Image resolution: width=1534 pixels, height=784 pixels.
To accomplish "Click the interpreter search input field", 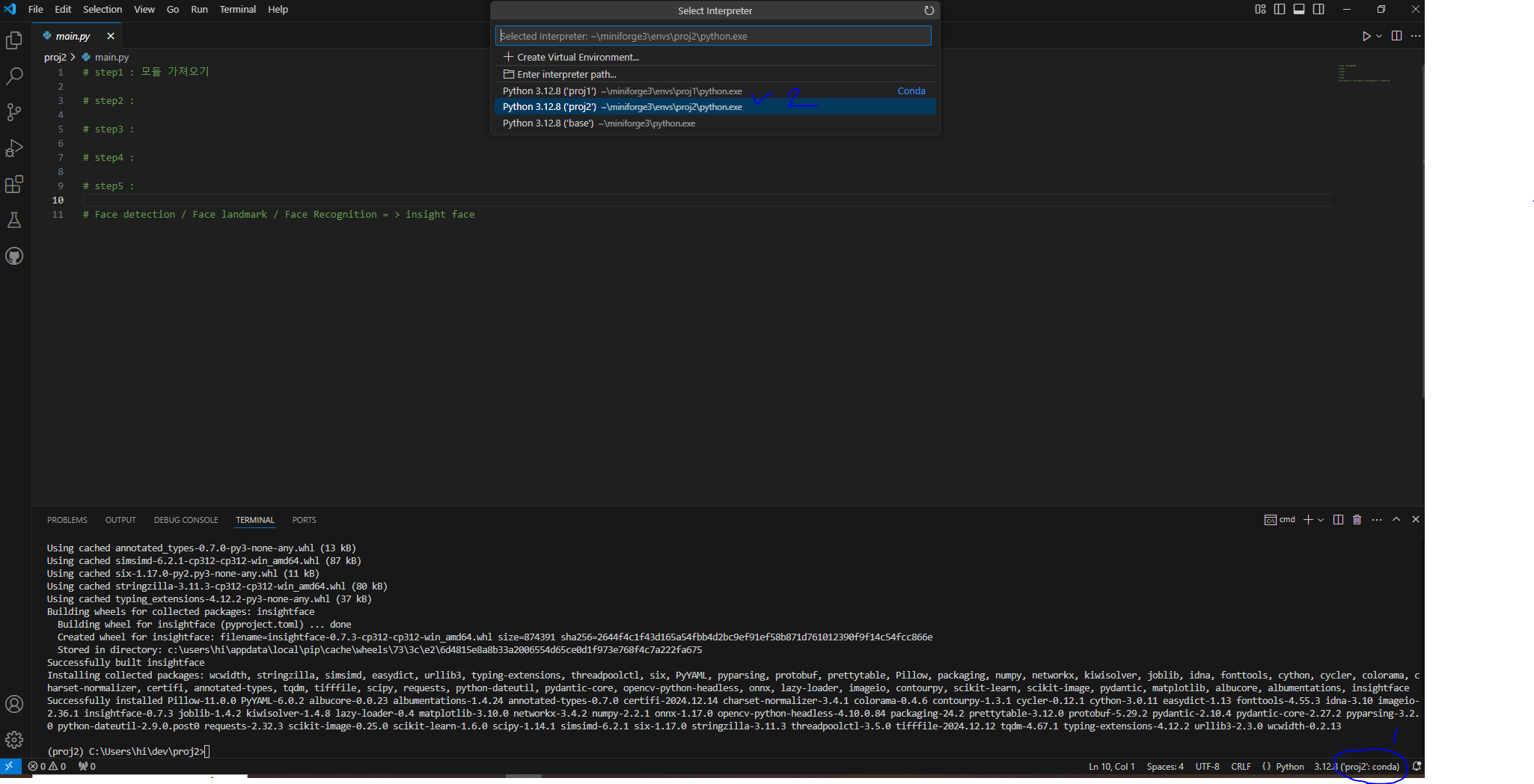I will (713, 36).
